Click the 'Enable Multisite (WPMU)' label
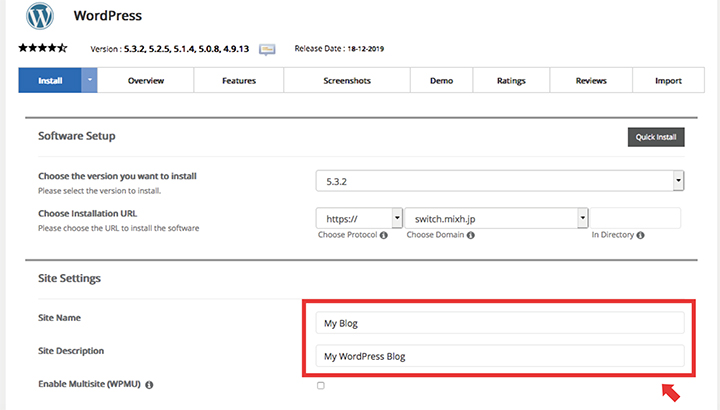The image size is (720, 410). pyautogui.click(x=89, y=384)
